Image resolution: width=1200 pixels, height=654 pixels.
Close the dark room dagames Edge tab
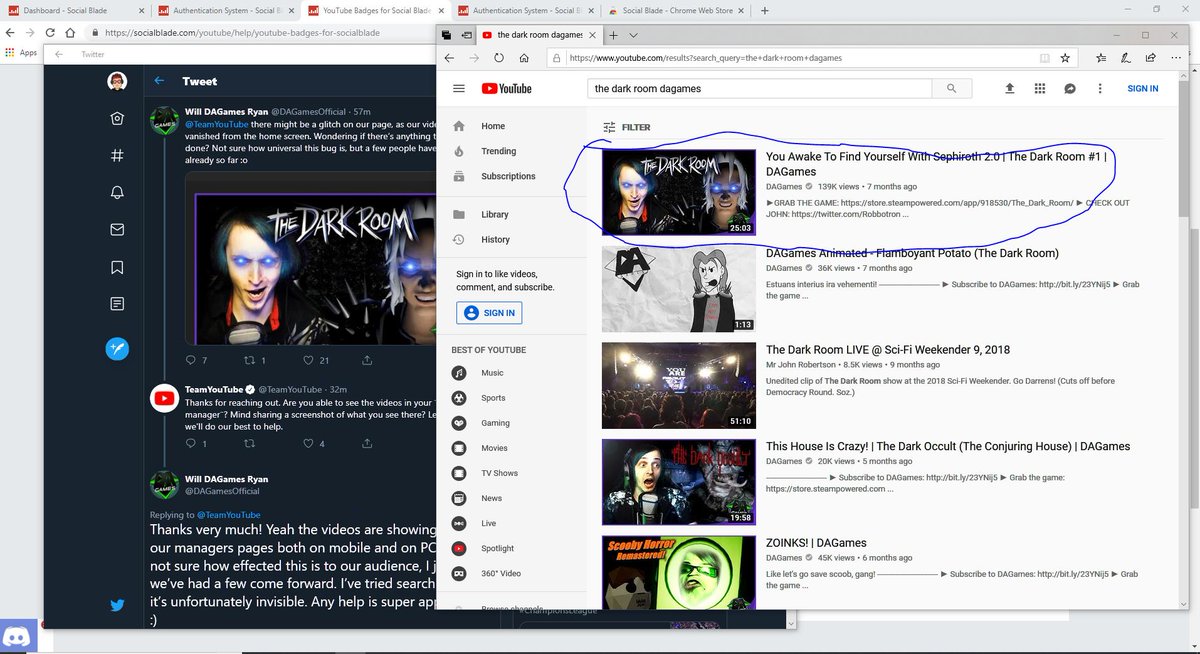point(592,34)
